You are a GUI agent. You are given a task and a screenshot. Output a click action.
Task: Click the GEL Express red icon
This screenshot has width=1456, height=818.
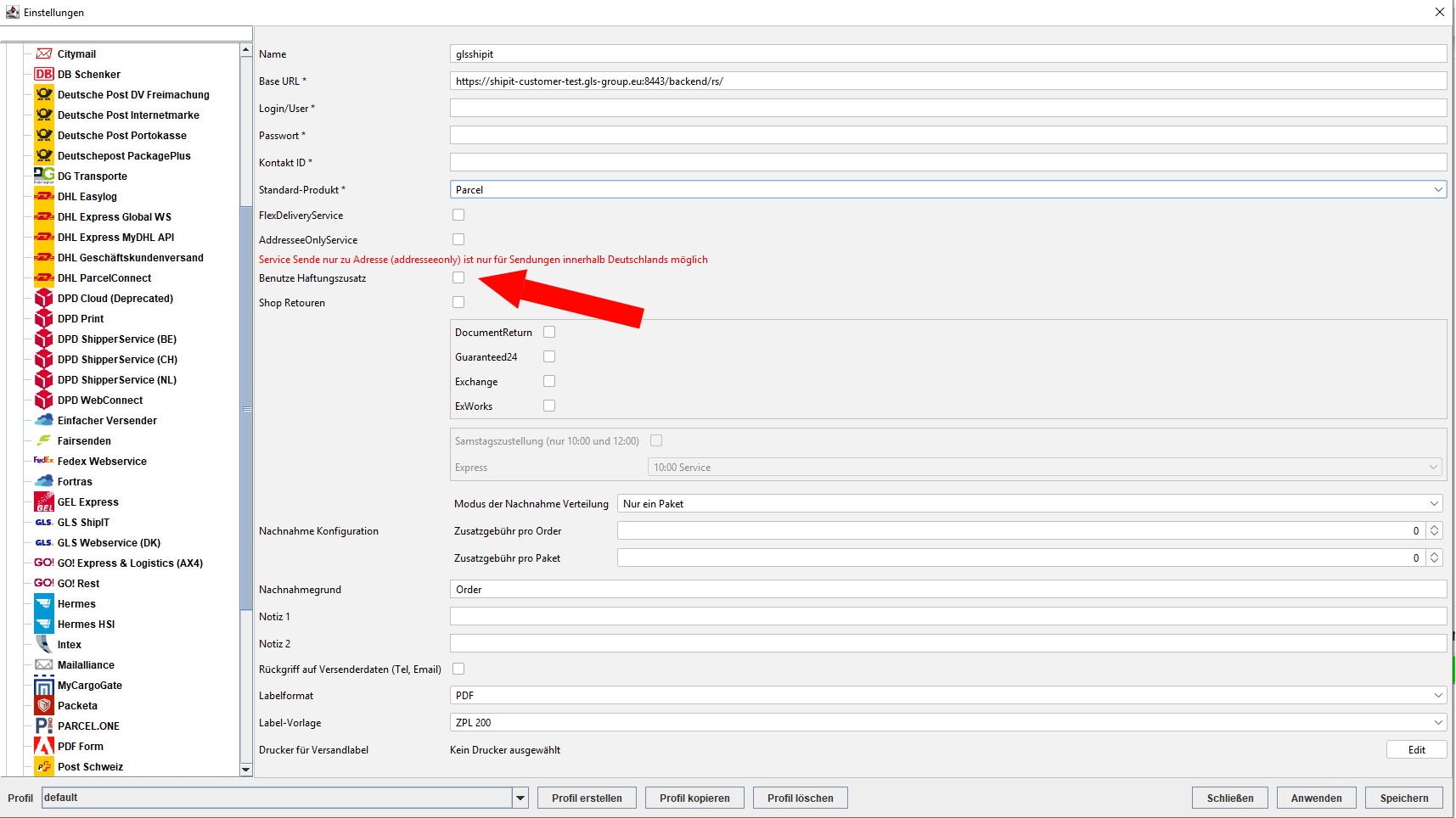click(x=44, y=501)
